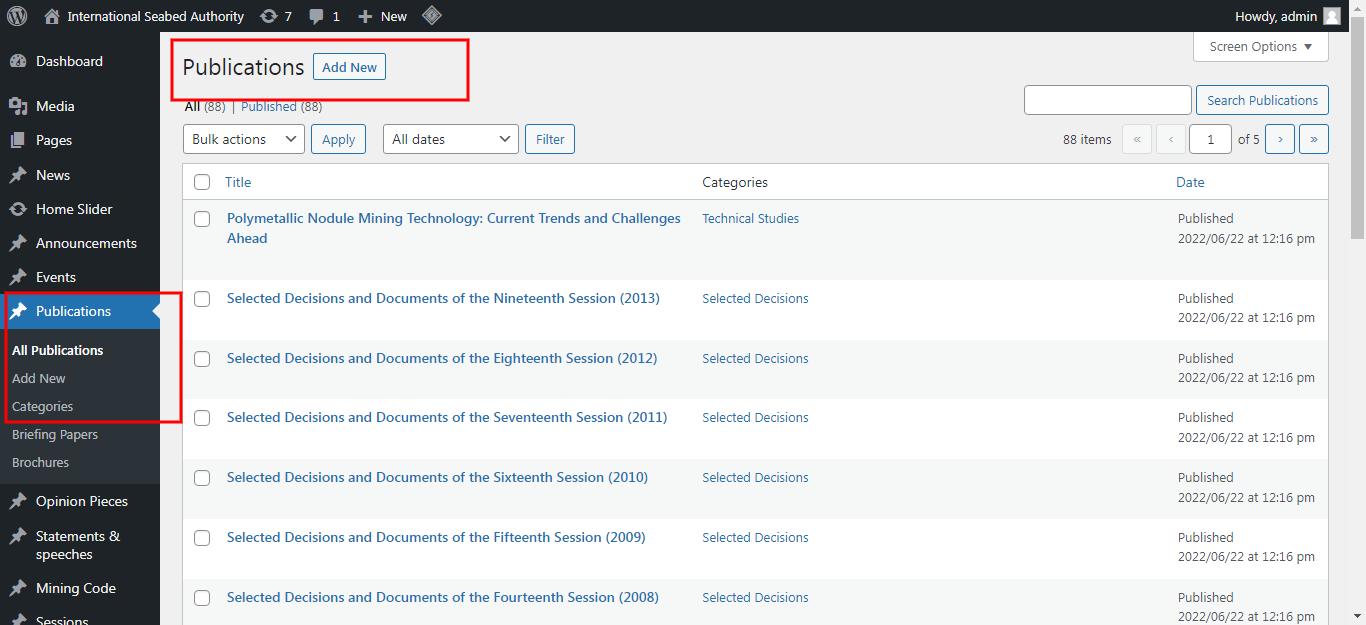Open the All dates filter dropdown
1366x625 pixels.
[x=451, y=139]
